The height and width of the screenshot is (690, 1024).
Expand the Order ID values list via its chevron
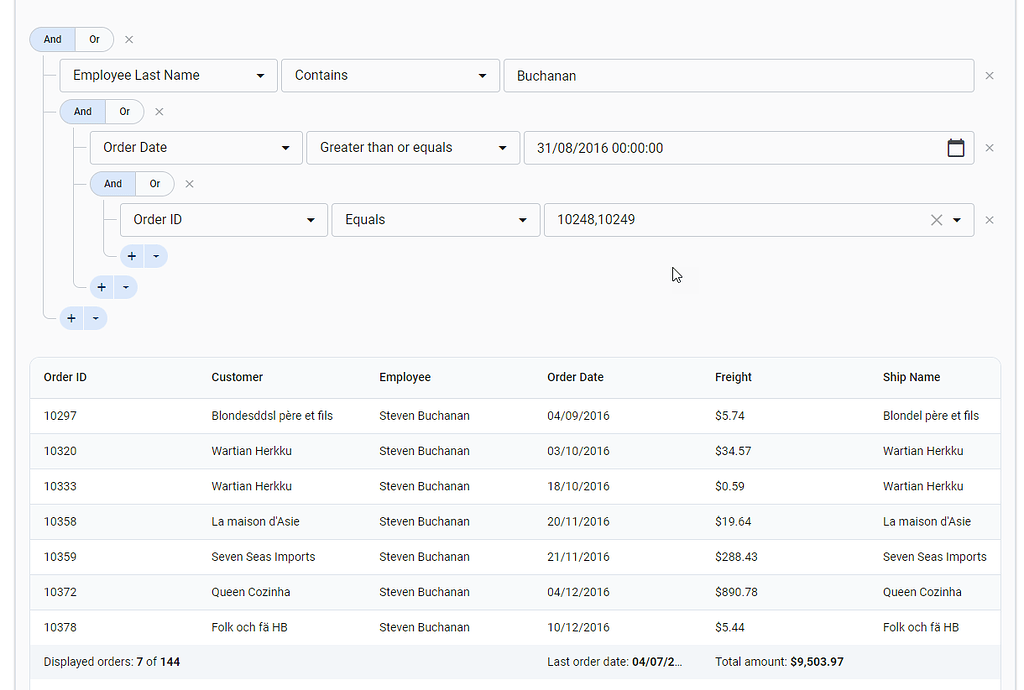[x=957, y=220]
